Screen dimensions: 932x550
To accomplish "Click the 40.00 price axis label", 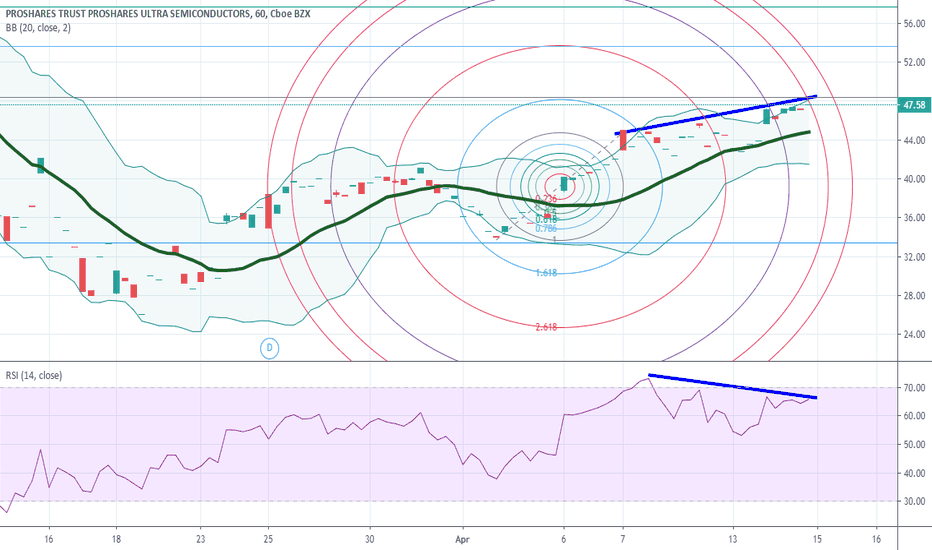I will 914,179.
